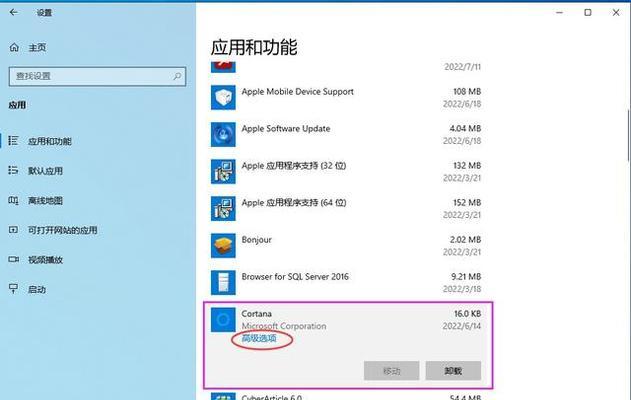Click the search magnifier icon
Viewport: 631px width, 400px height.
[x=177, y=76]
